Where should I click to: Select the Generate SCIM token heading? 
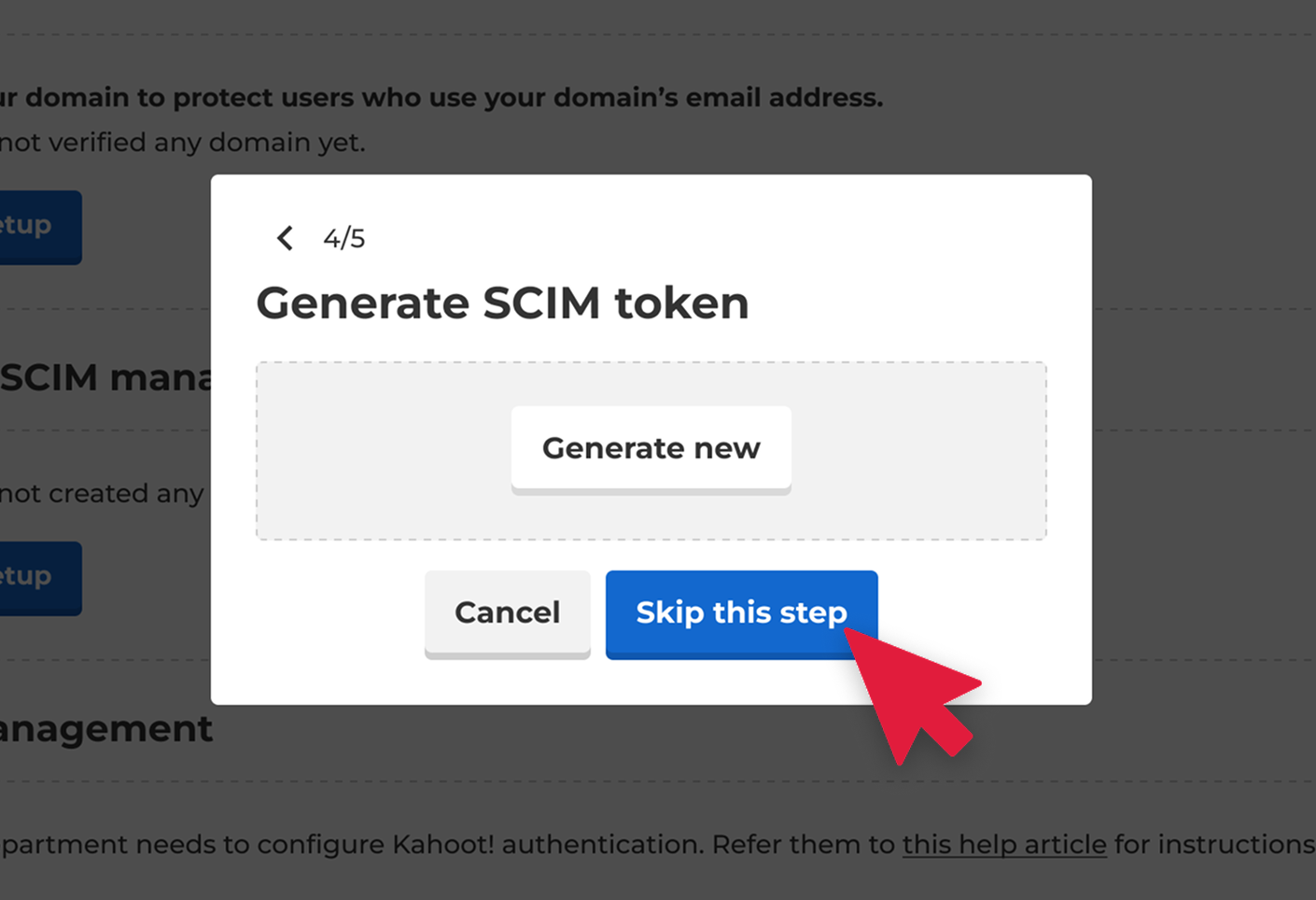[x=503, y=302]
